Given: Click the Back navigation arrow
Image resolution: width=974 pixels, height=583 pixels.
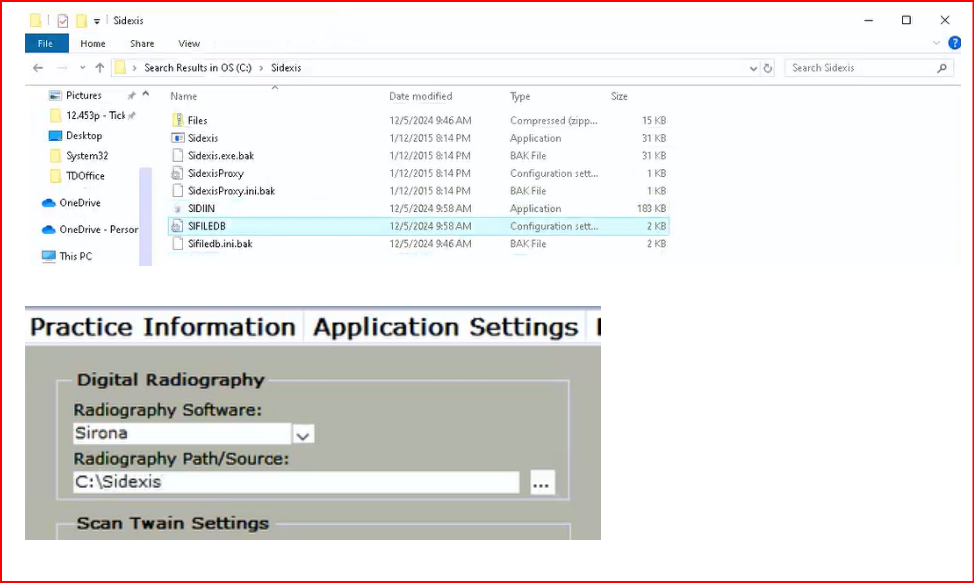Looking at the screenshot, I should click(x=38, y=68).
